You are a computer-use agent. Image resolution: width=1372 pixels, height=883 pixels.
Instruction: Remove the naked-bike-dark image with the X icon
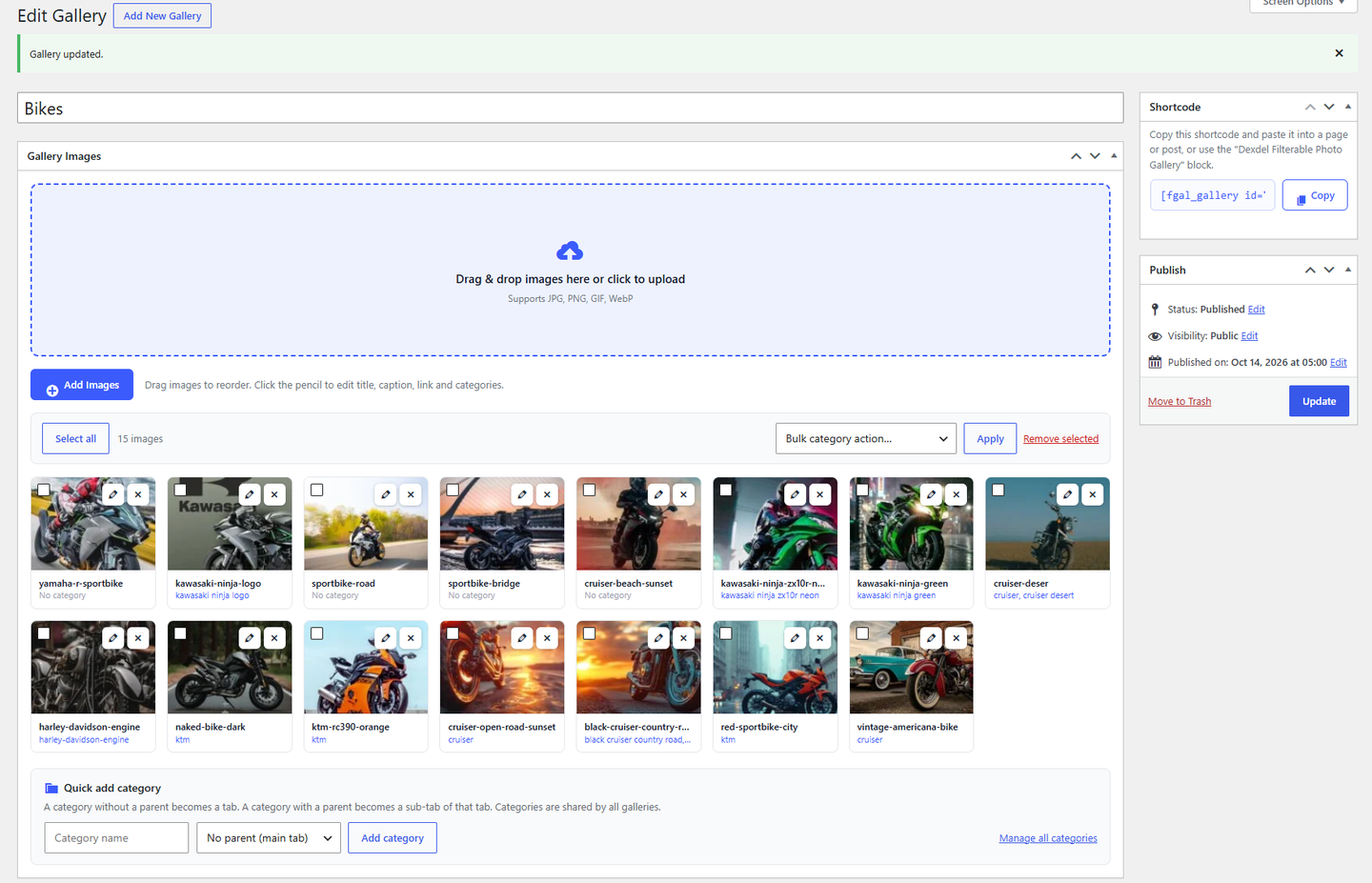[274, 638]
